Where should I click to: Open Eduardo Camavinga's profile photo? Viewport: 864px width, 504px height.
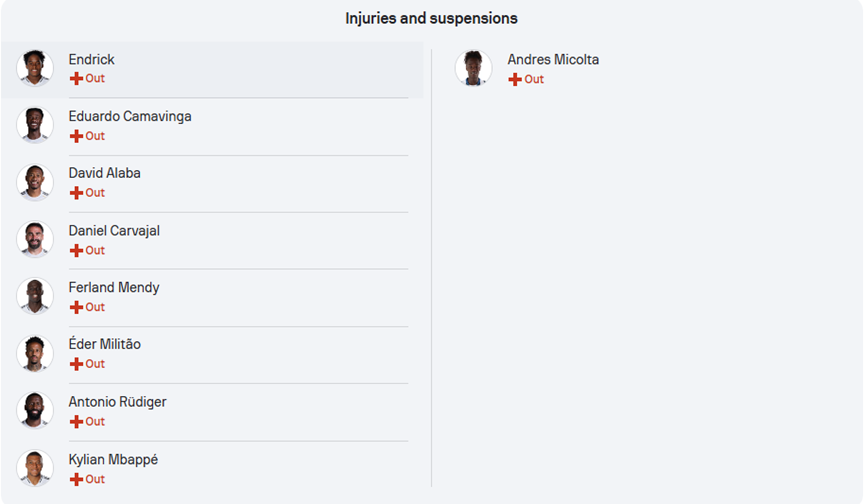(35, 125)
